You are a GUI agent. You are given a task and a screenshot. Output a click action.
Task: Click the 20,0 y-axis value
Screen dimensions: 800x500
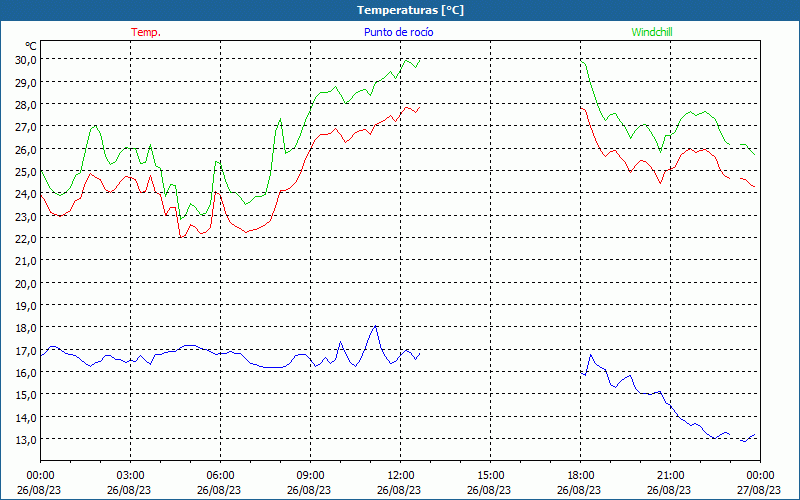(x=26, y=283)
